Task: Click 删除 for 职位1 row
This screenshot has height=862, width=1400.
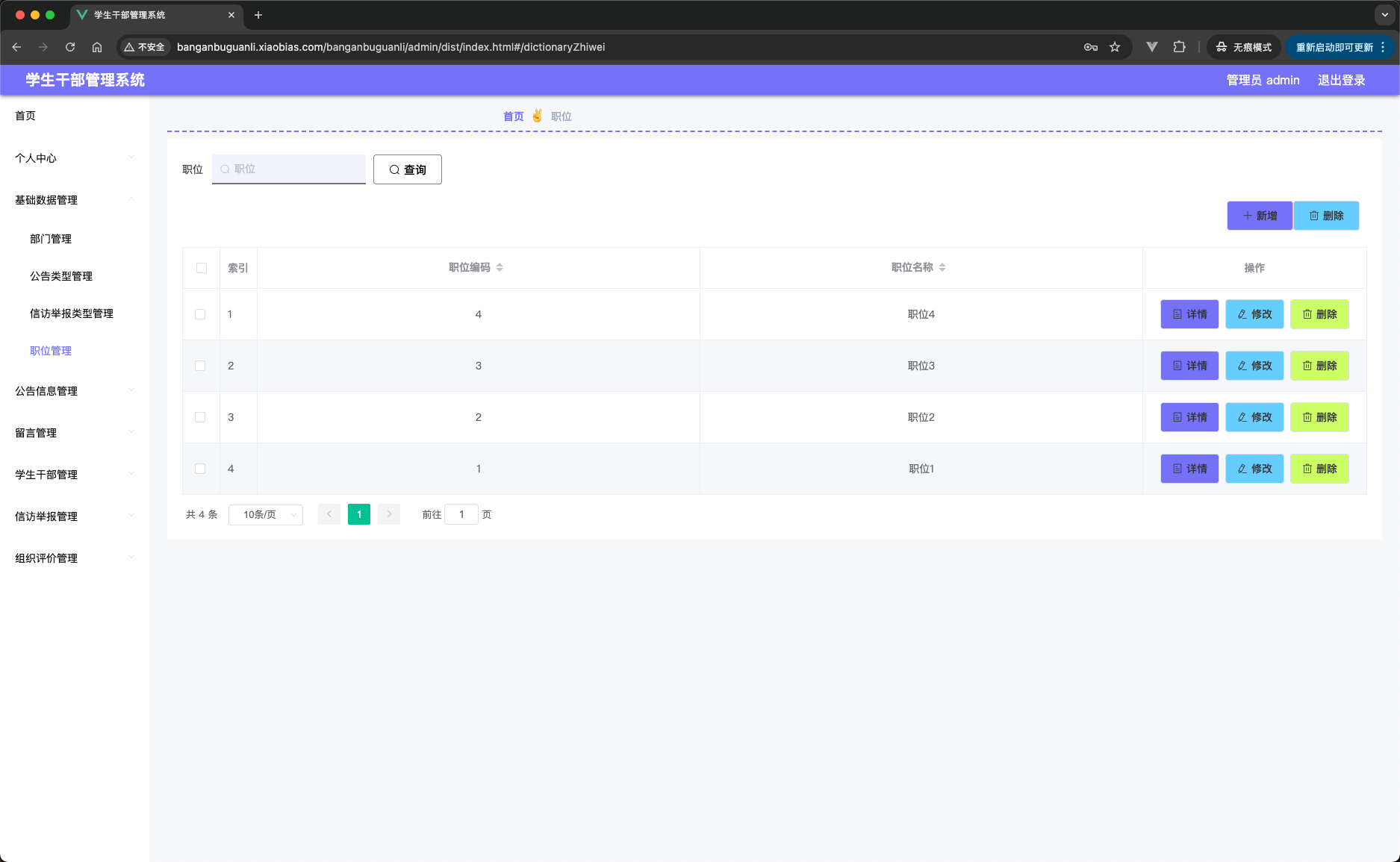Action: click(x=1319, y=469)
